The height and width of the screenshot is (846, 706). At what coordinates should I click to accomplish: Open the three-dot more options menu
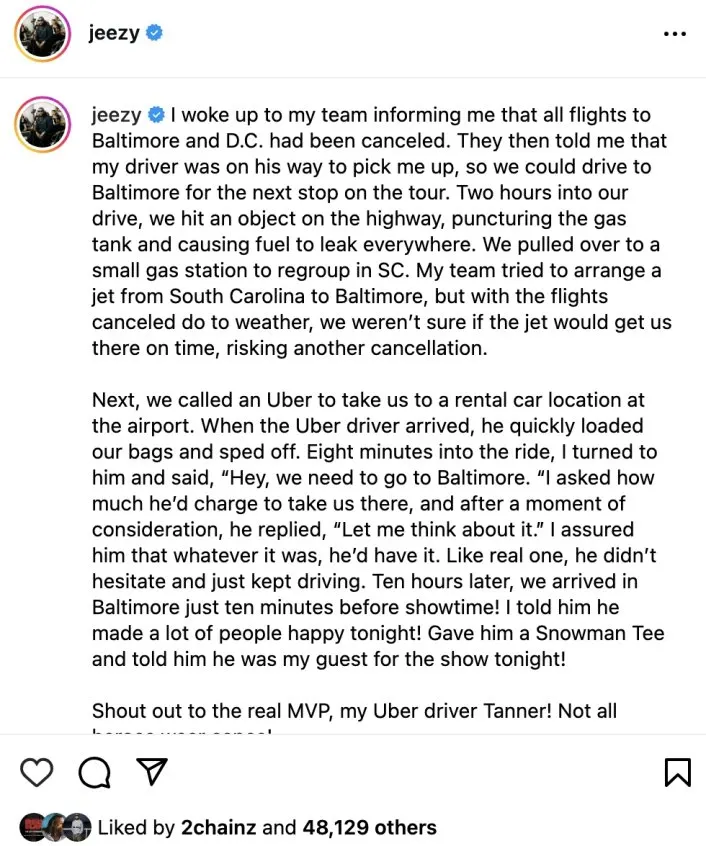(x=675, y=34)
